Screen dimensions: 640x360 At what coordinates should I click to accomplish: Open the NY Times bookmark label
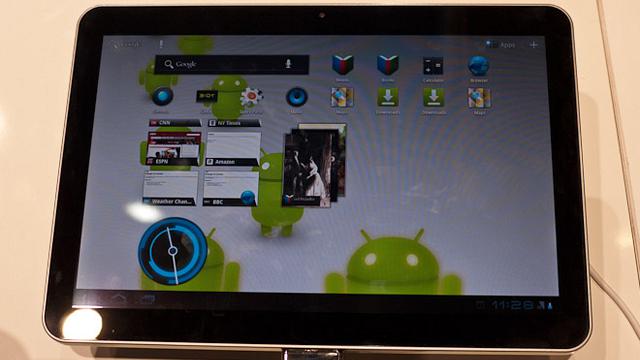(234, 123)
